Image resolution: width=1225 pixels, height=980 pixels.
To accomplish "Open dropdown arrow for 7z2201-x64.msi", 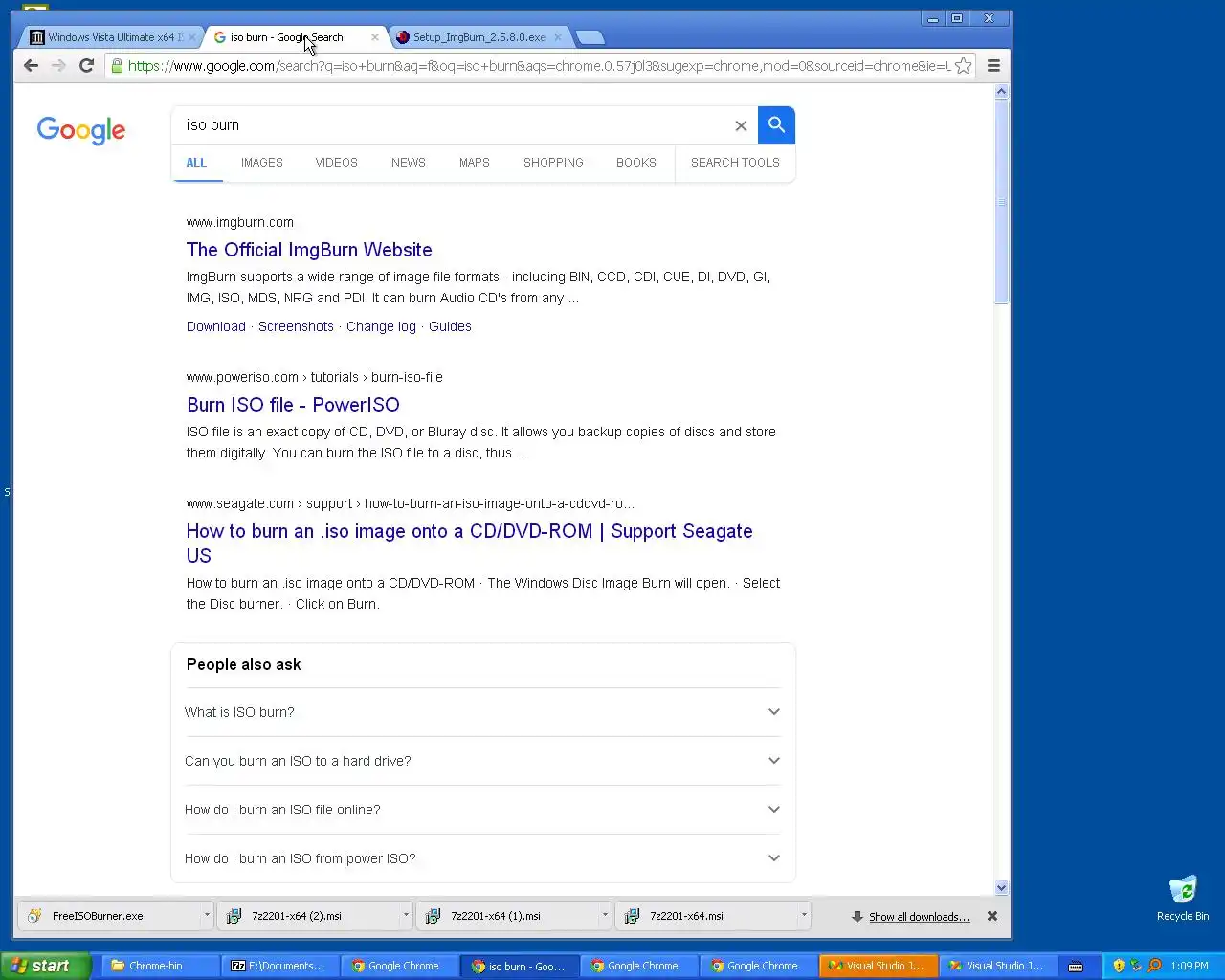I will point(804,916).
